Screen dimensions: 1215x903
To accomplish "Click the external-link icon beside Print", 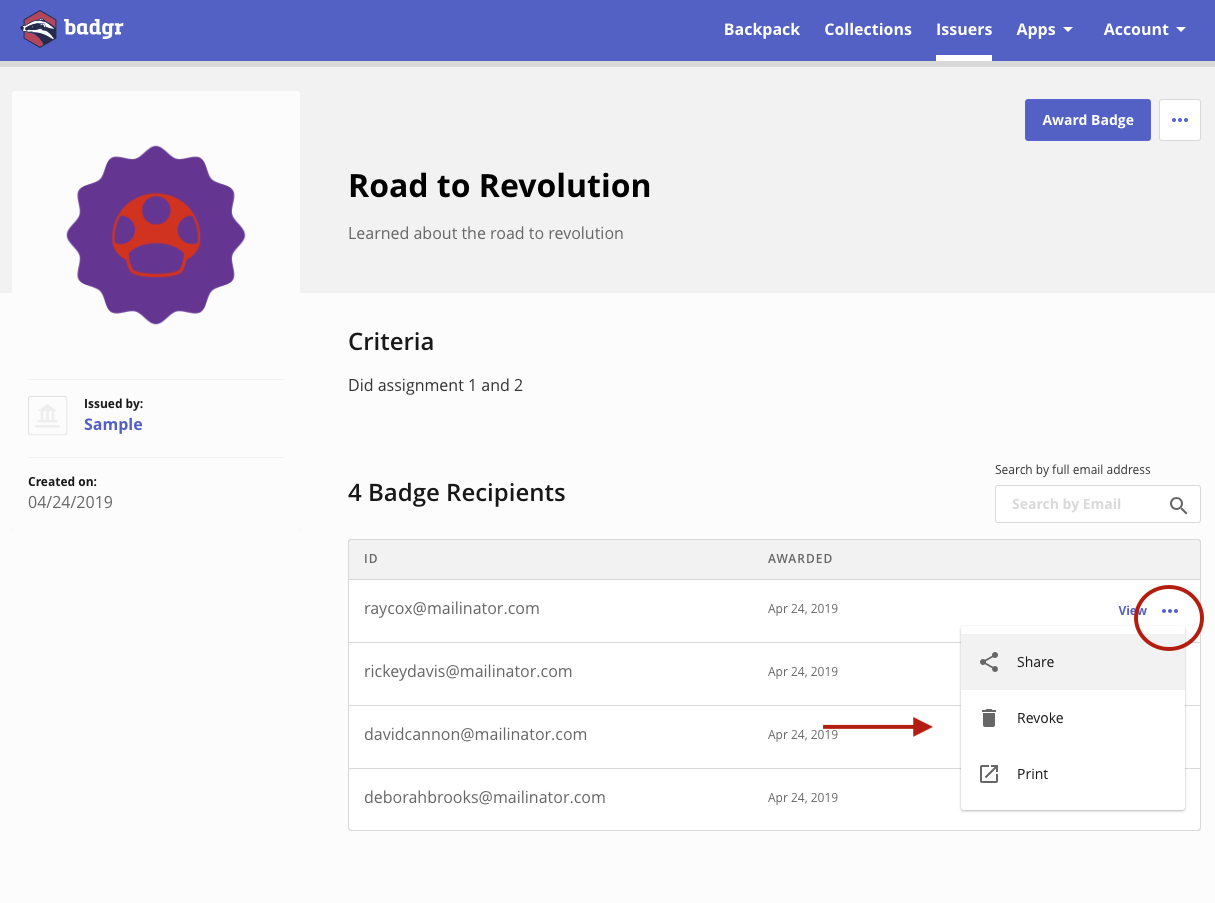I will coord(989,774).
